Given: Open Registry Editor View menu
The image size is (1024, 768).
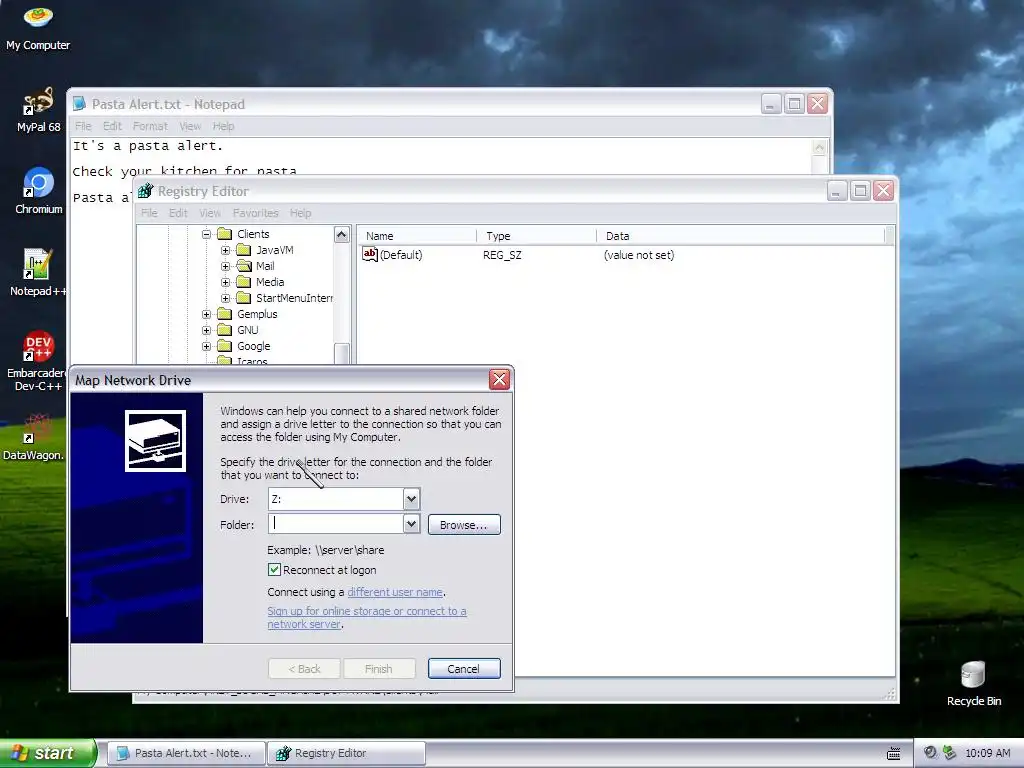Looking at the screenshot, I should pos(210,213).
